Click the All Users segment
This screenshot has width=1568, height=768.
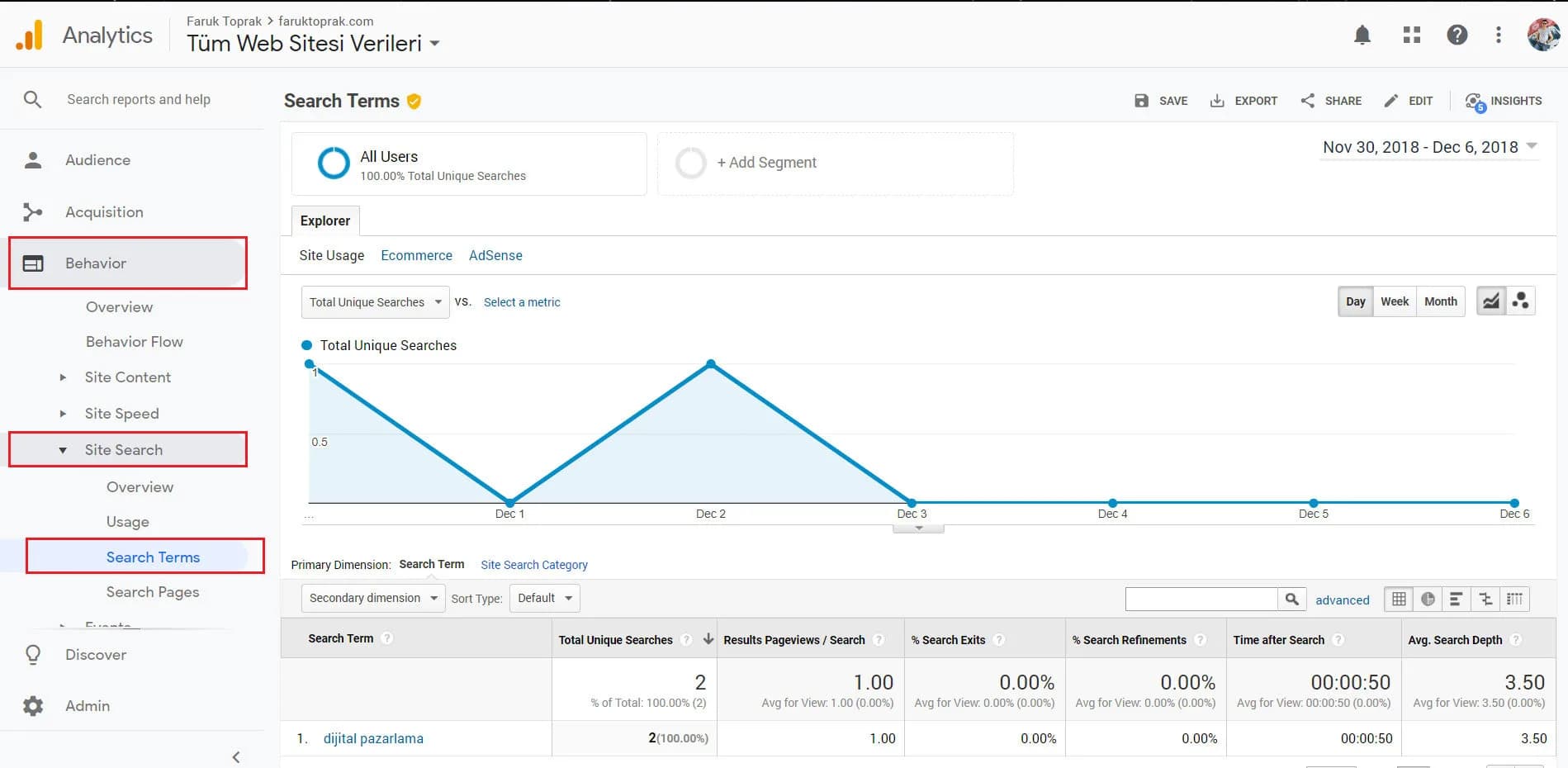pyautogui.click(x=469, y=164)
